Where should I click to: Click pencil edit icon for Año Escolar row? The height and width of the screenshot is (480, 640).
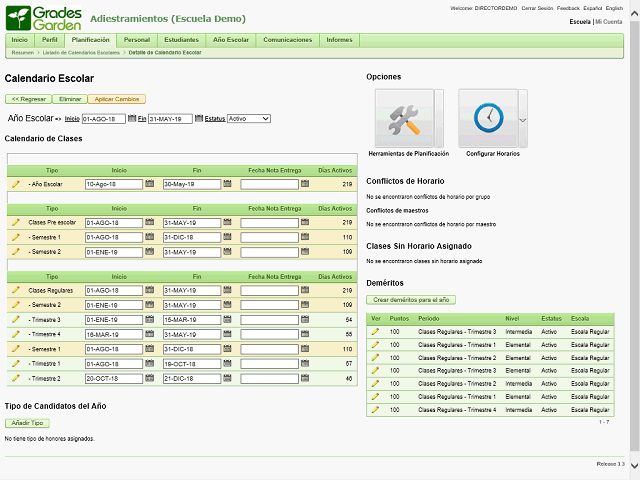pyautogui.click(x=16, y=184)
